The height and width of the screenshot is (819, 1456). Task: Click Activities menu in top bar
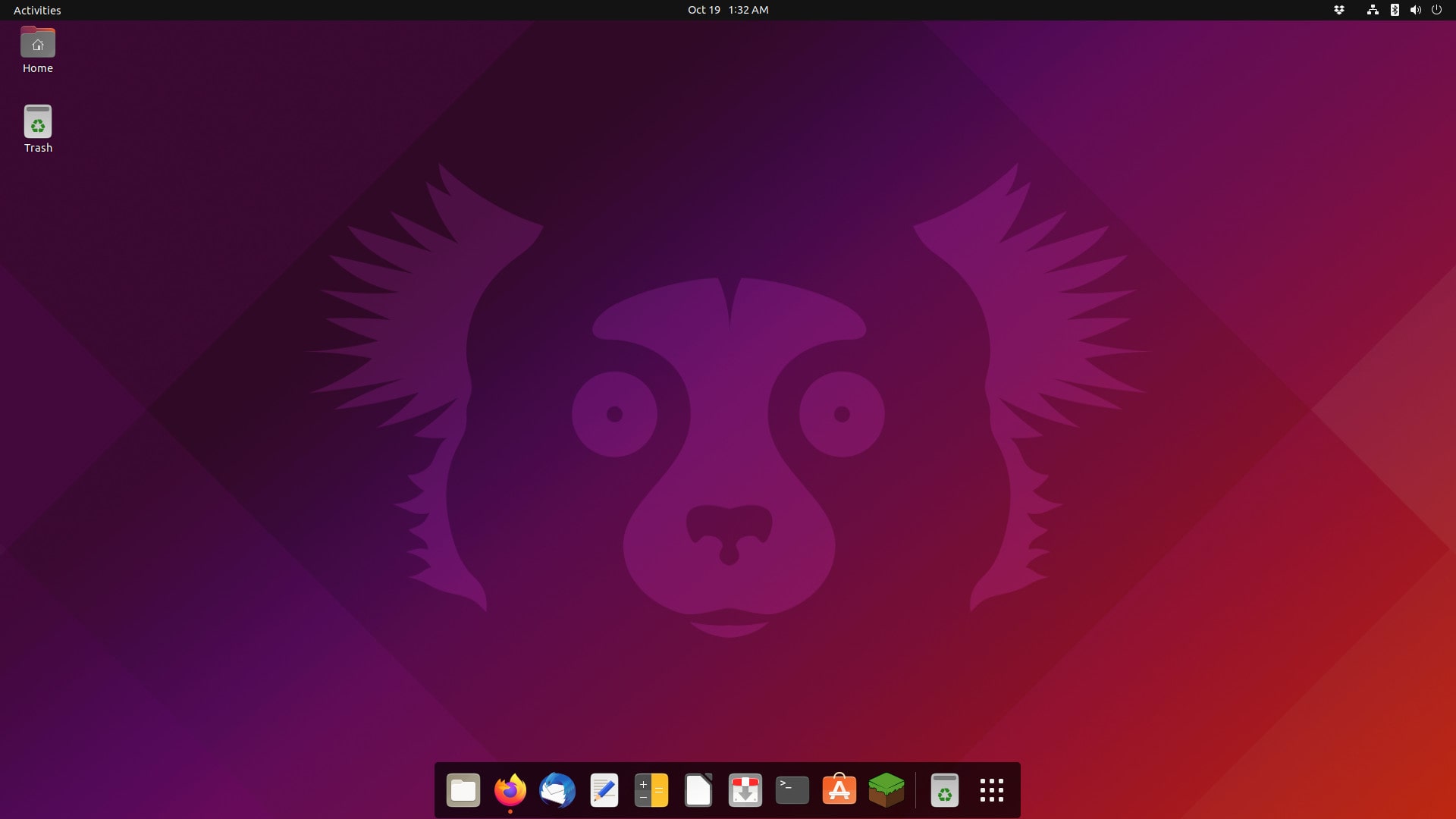pos(37,10)
